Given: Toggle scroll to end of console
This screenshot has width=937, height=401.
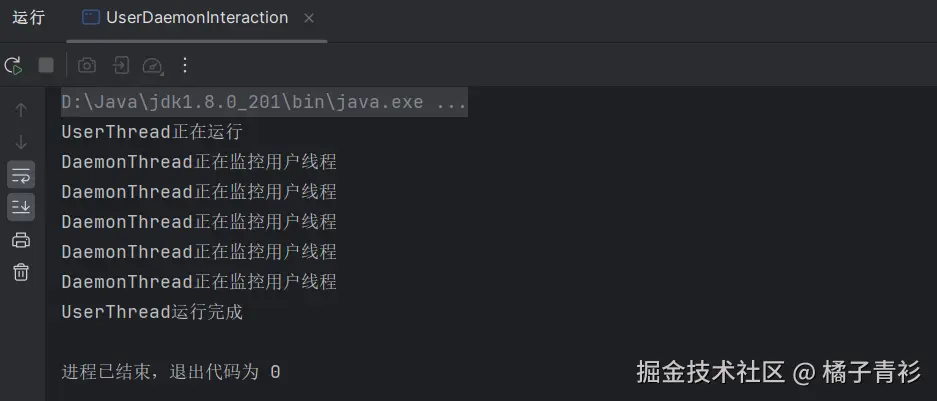Looking at the screenshot, I should coord(21,207).
